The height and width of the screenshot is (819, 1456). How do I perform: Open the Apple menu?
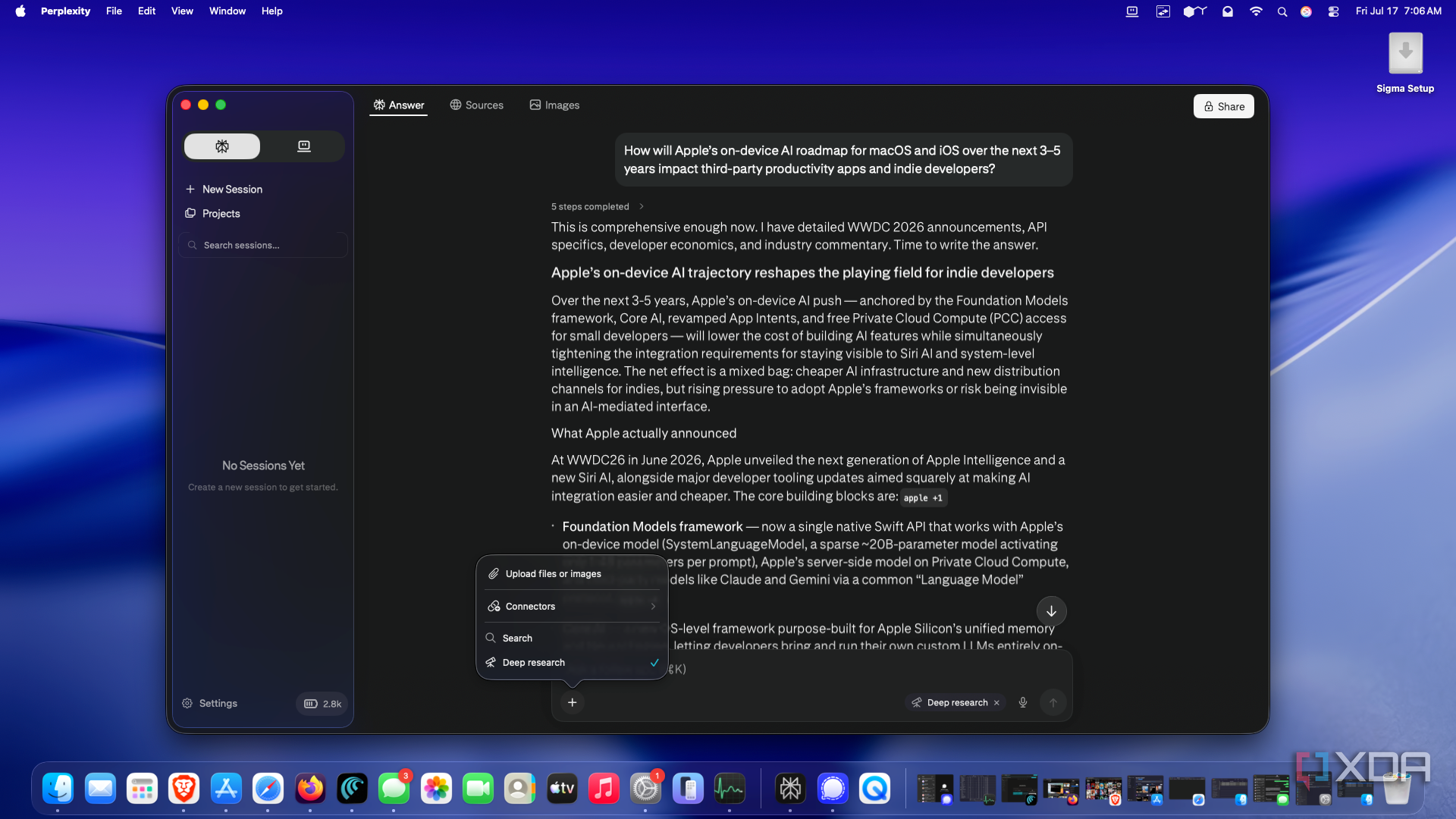(x=20, y=11)
